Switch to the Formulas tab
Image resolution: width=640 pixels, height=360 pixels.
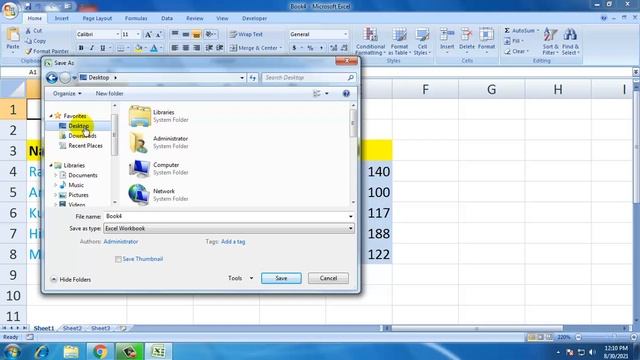coord(136,18)
